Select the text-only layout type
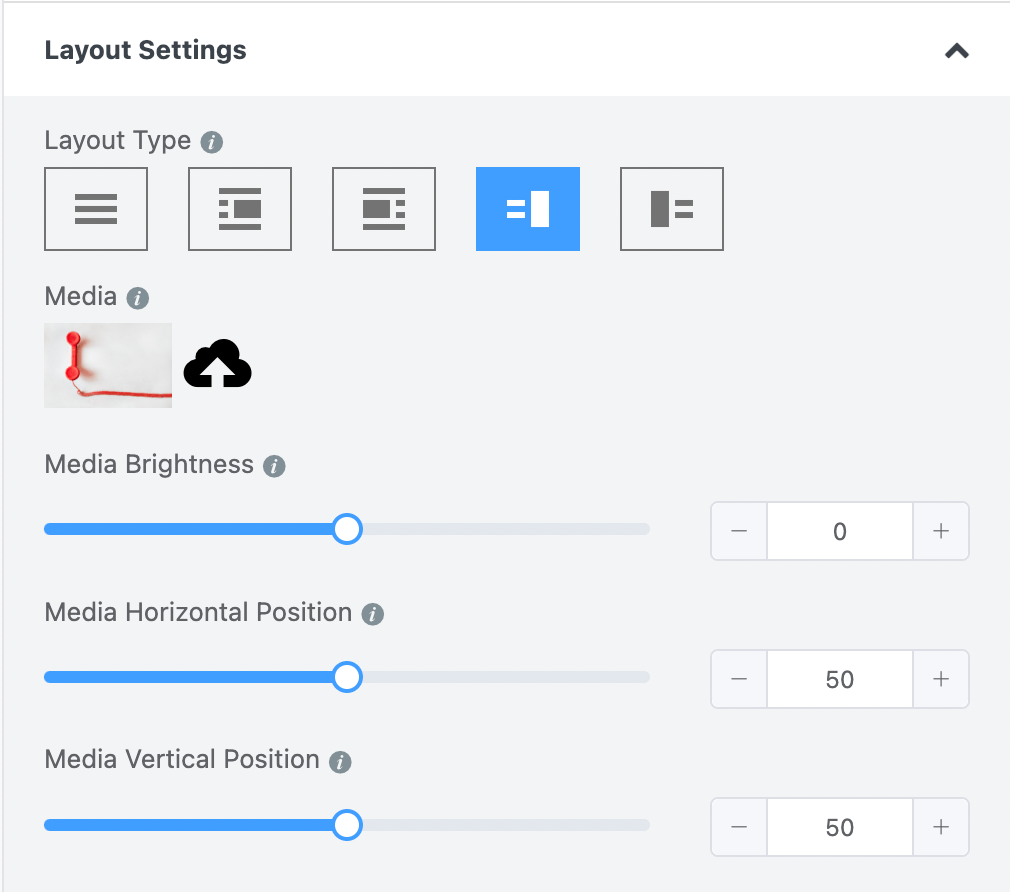 (96, 209)
